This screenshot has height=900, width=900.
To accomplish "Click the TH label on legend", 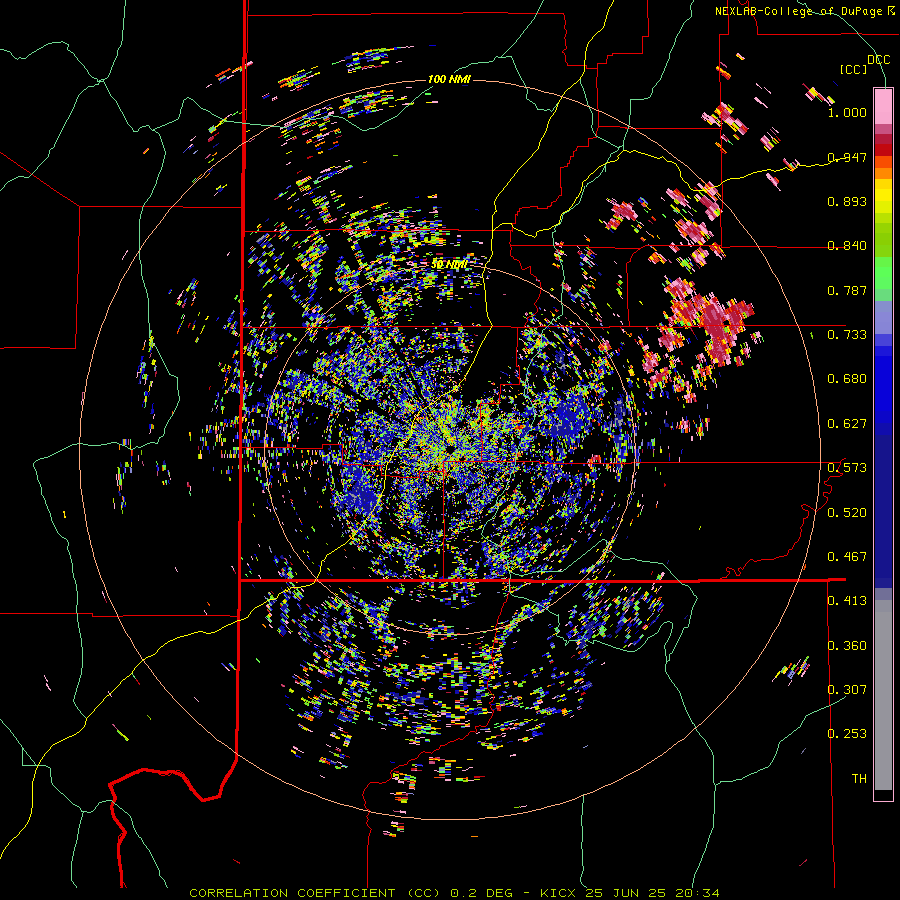I will pyautogui.click(x=859, y=779).
